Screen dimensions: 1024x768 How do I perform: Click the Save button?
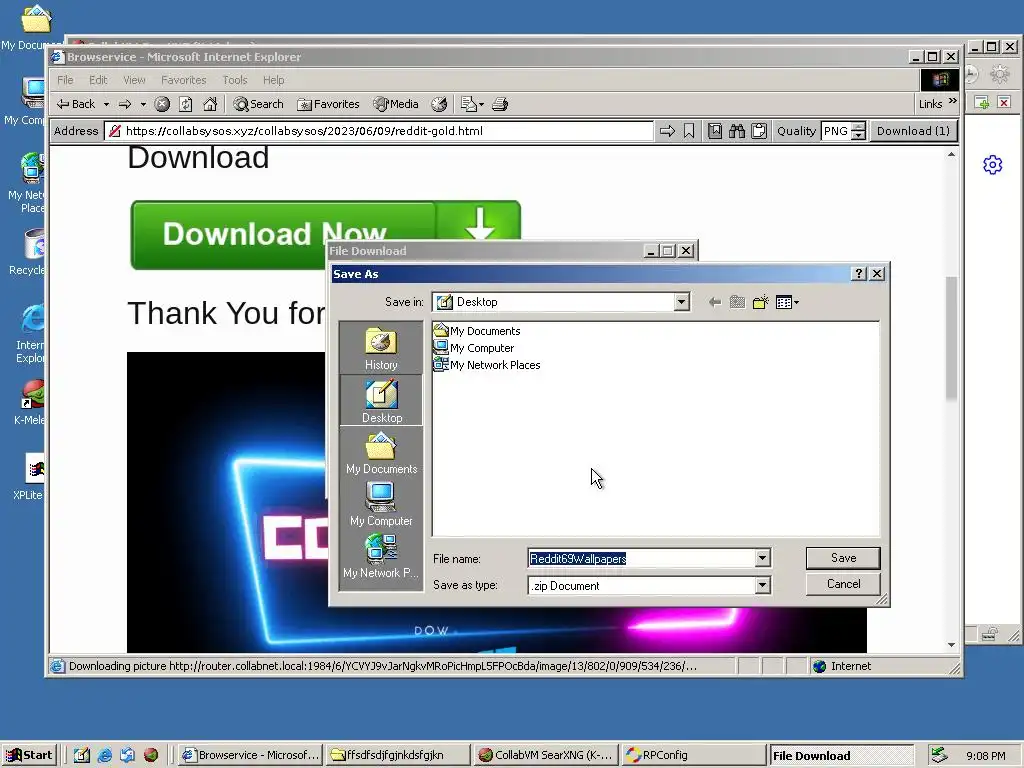tap(843, 558)
